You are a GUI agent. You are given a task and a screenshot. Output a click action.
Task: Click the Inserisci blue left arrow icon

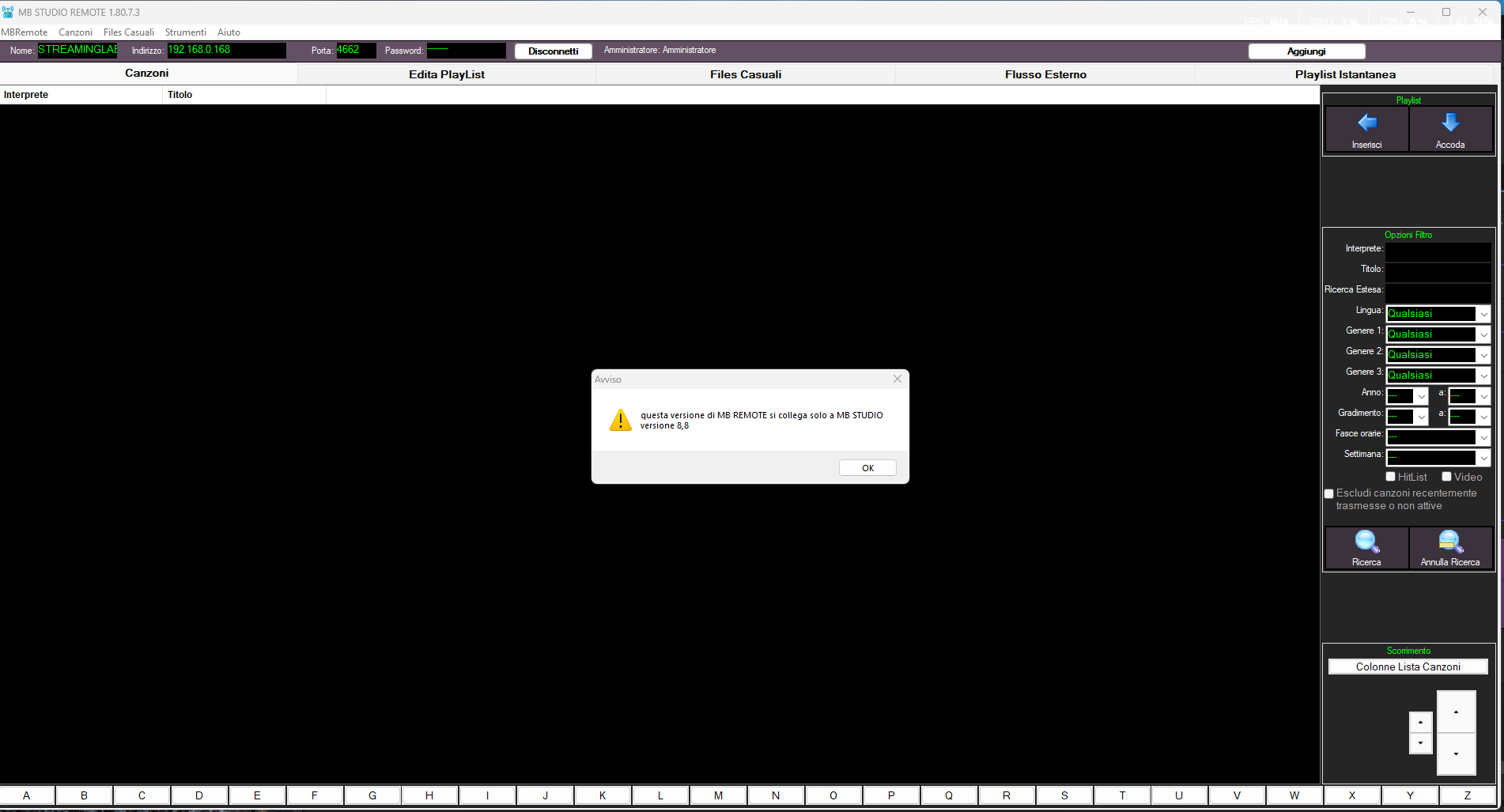1366,123
